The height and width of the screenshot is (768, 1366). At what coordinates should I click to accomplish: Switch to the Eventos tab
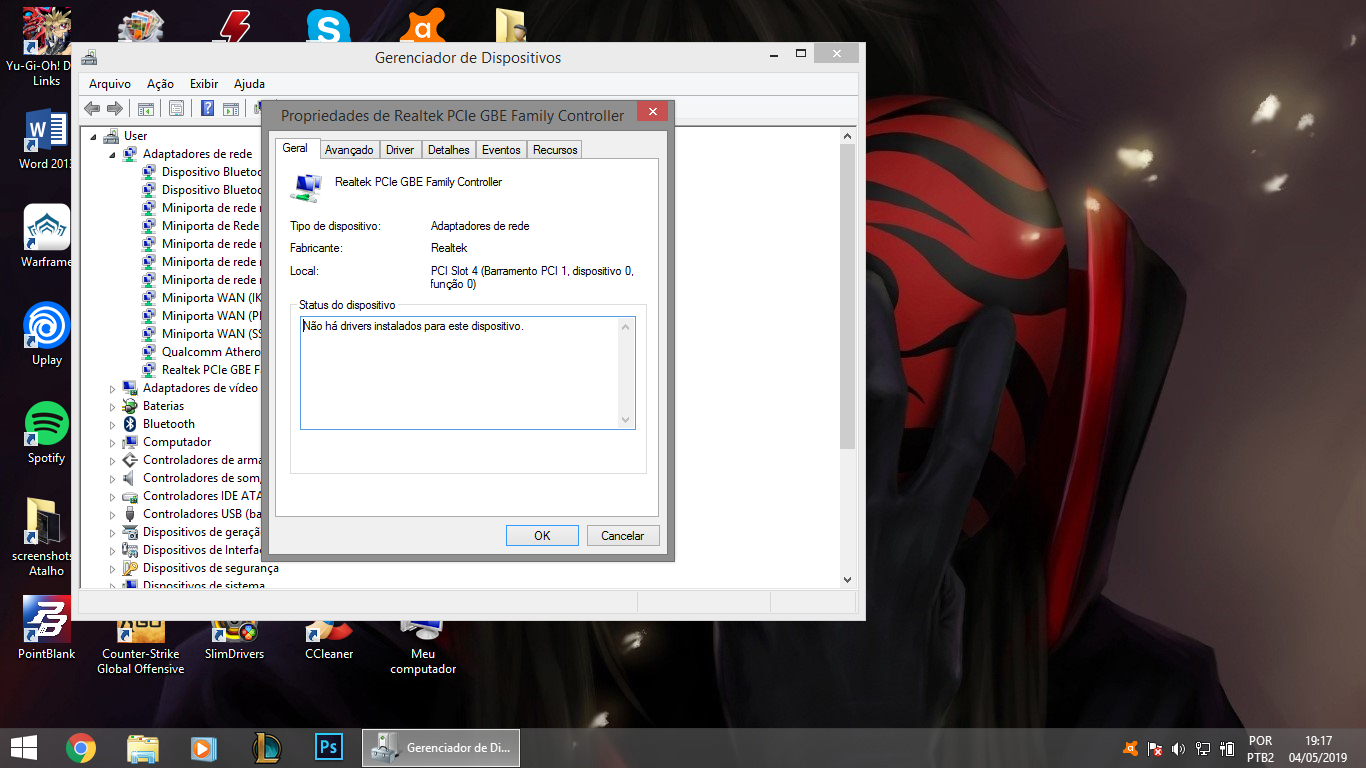[x=501, y=150]
